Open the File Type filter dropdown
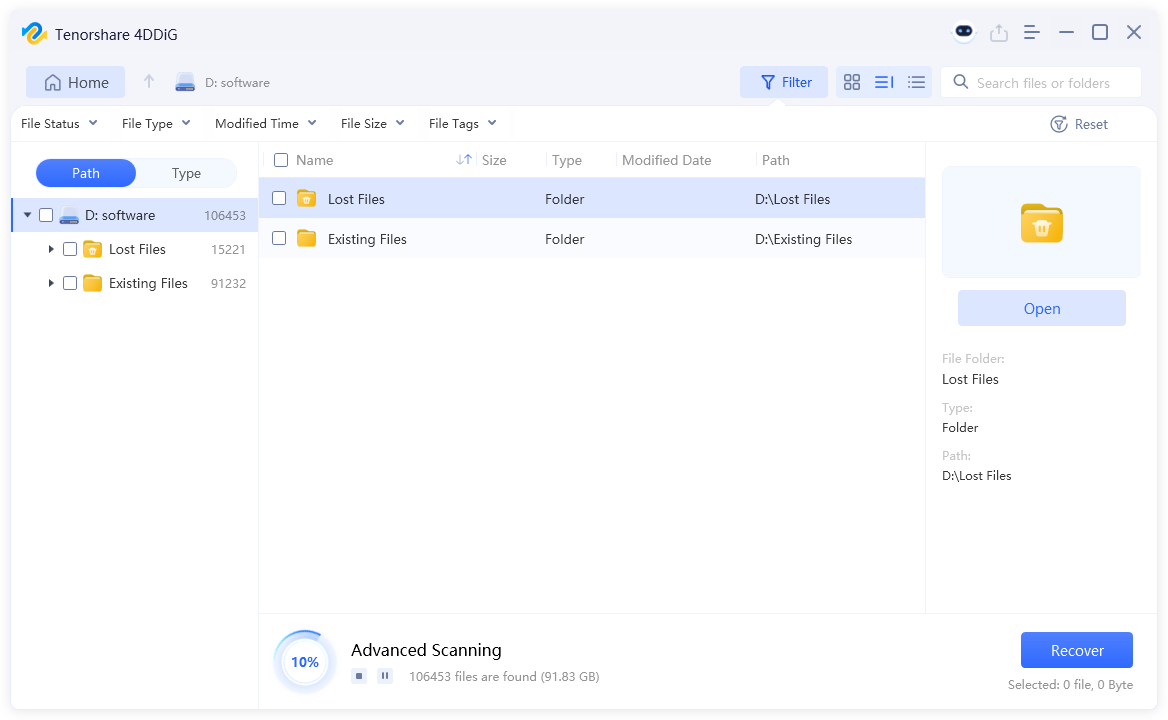1168x720 pixels. pyautogui.click(x=156, y=124)
